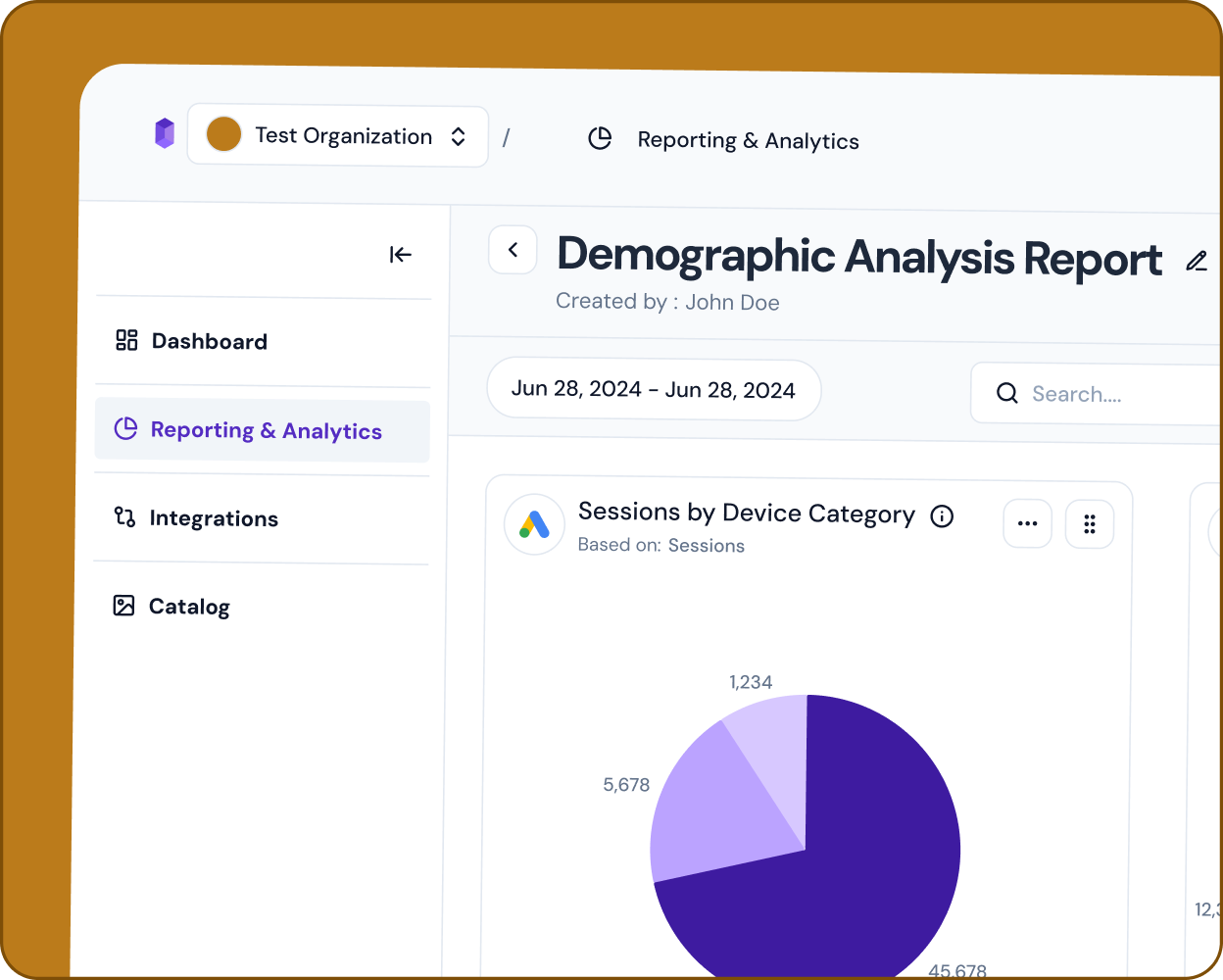Image resolution: width=1223 pixels, height=980 pixels.
Task: Click the Created by : John Doe text
Action: point(667,302)
